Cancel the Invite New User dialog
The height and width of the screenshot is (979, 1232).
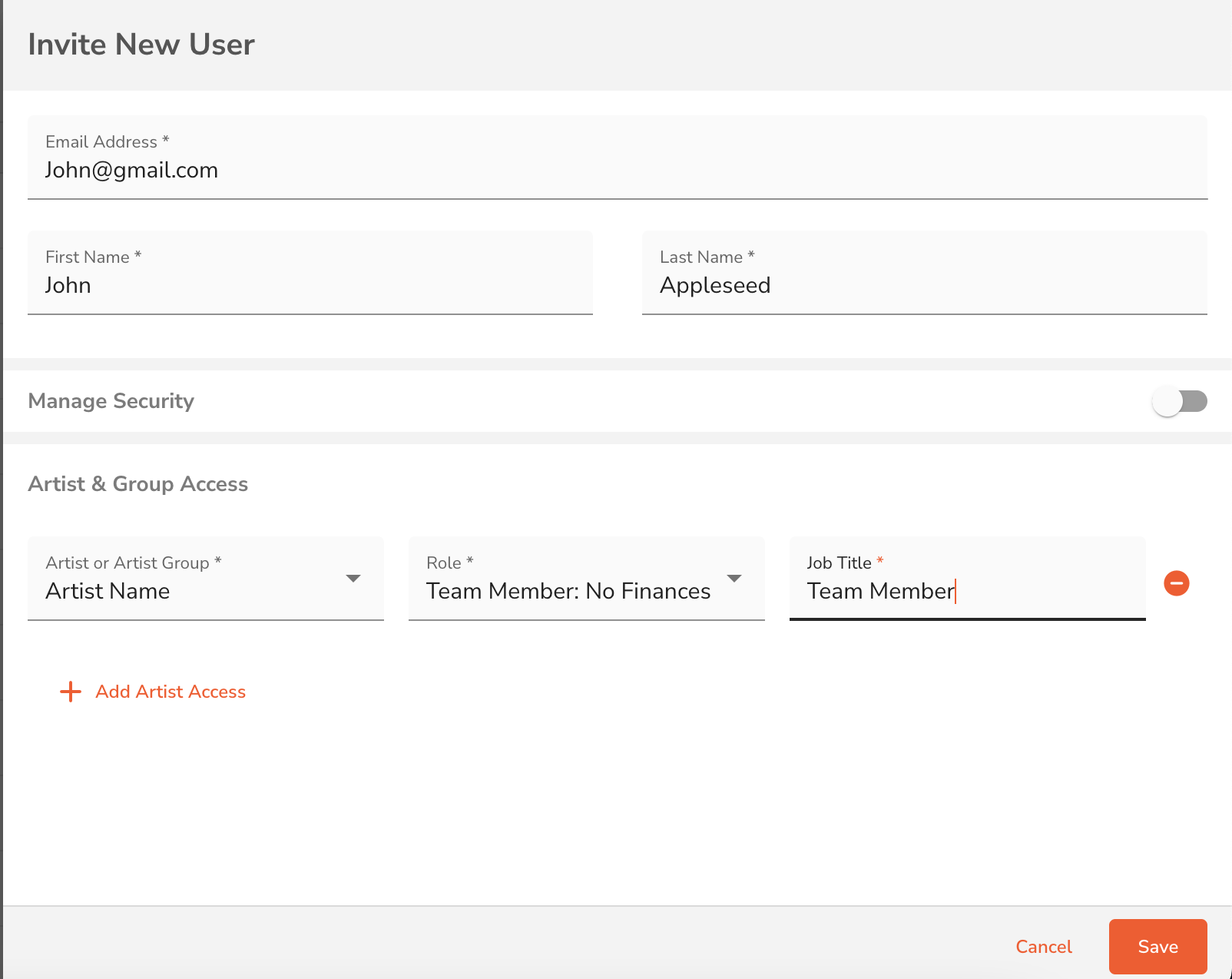[x=1043, y=947]
